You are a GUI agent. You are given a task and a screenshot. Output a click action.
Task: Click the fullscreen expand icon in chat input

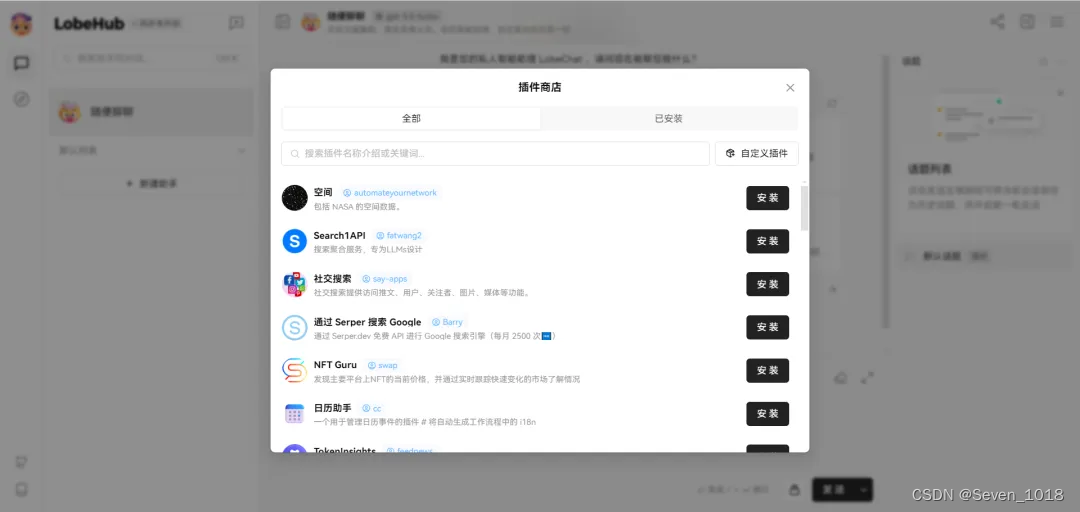click(867, 378)
